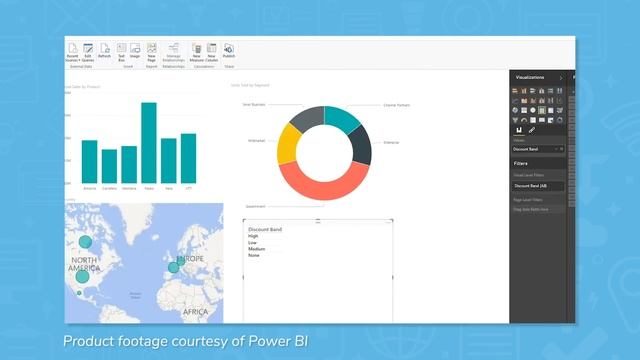Image resolution: width=640 pixels, height=360 pixels.
Task: Select the line chart visualization icon
Action: coord(515,100)
